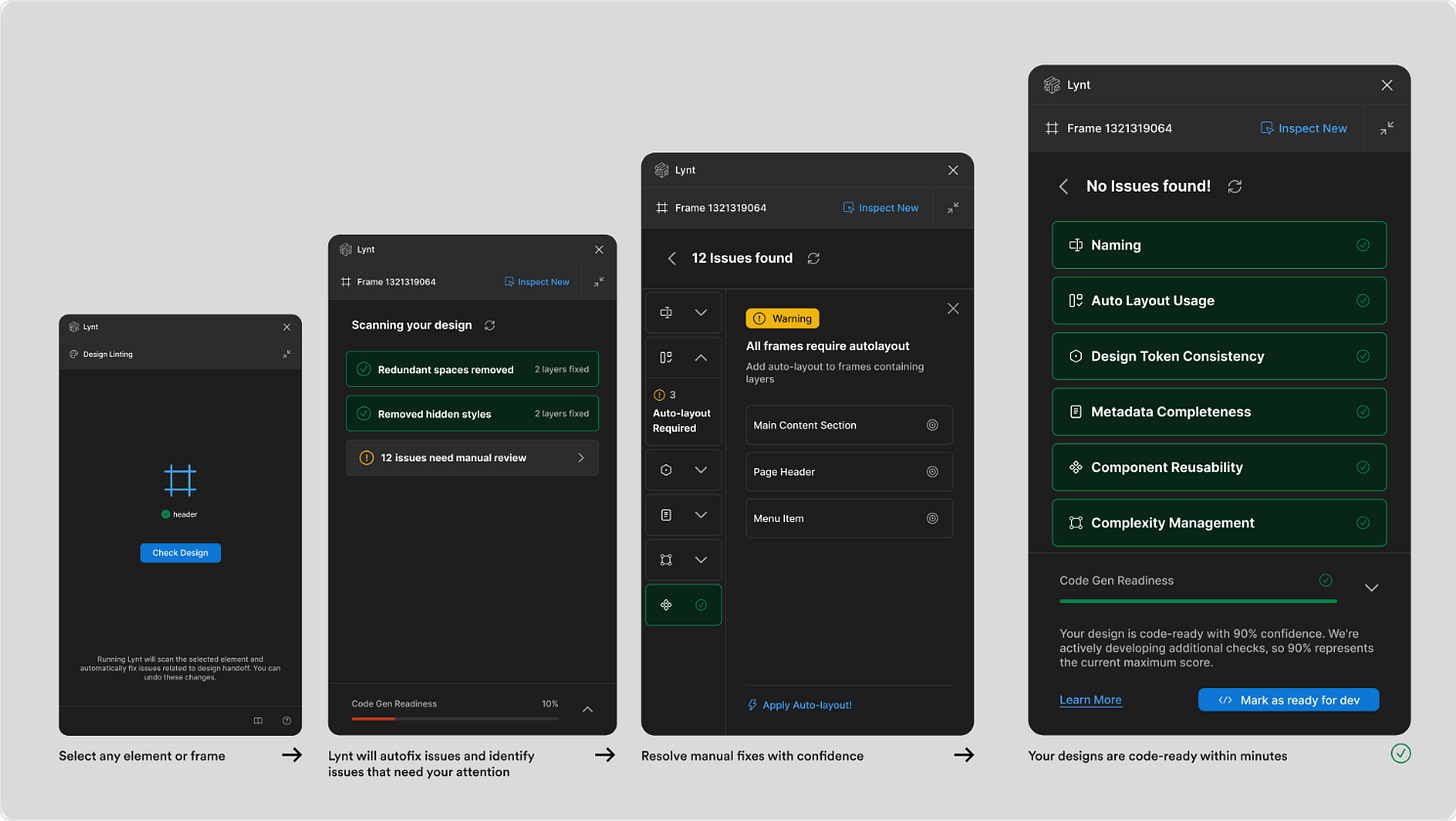Click green check on Design Token Consistency
Viewport: 1456px width, 821px height.
[1363, 356]
